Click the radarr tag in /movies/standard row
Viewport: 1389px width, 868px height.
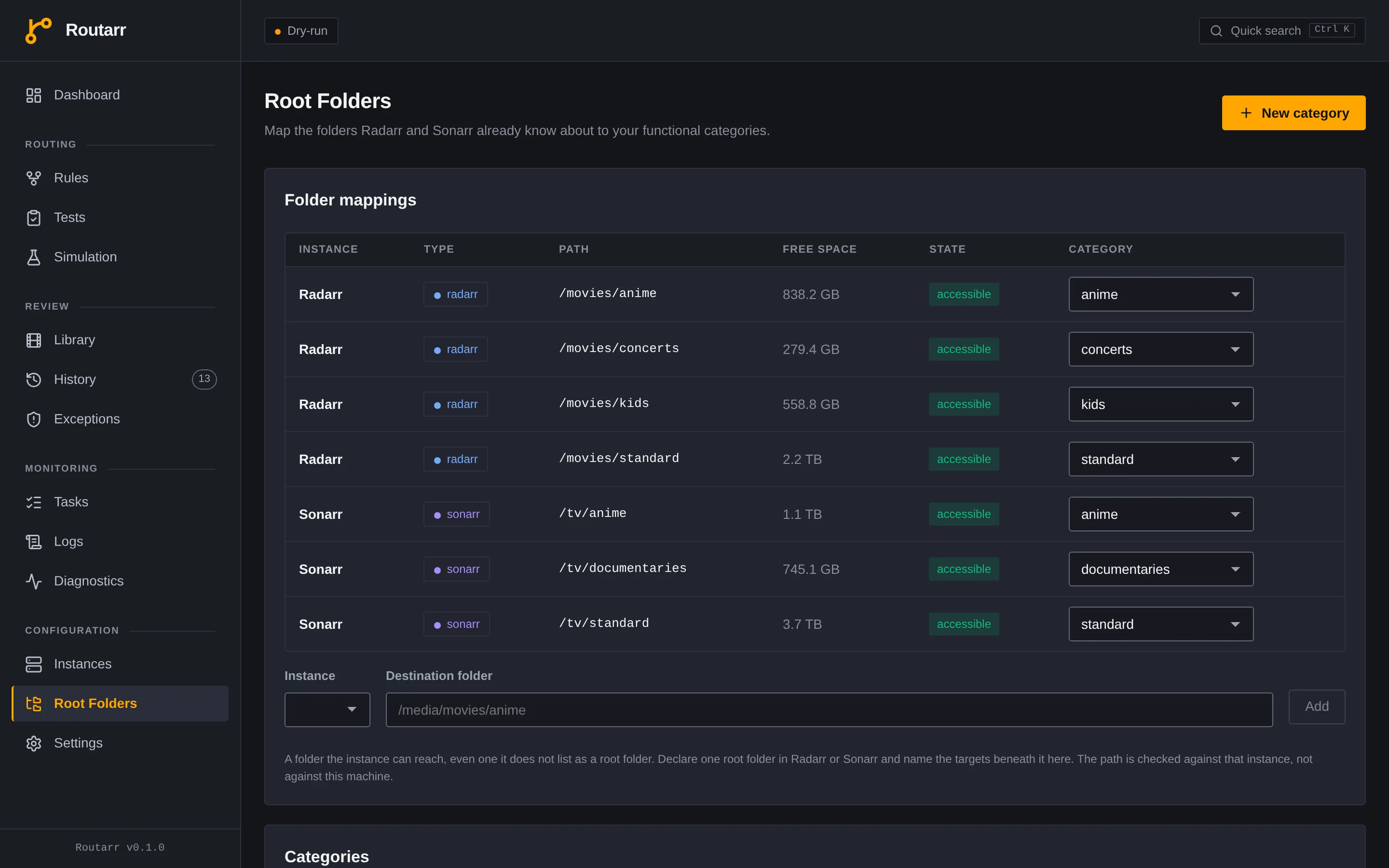pos(456,459)
